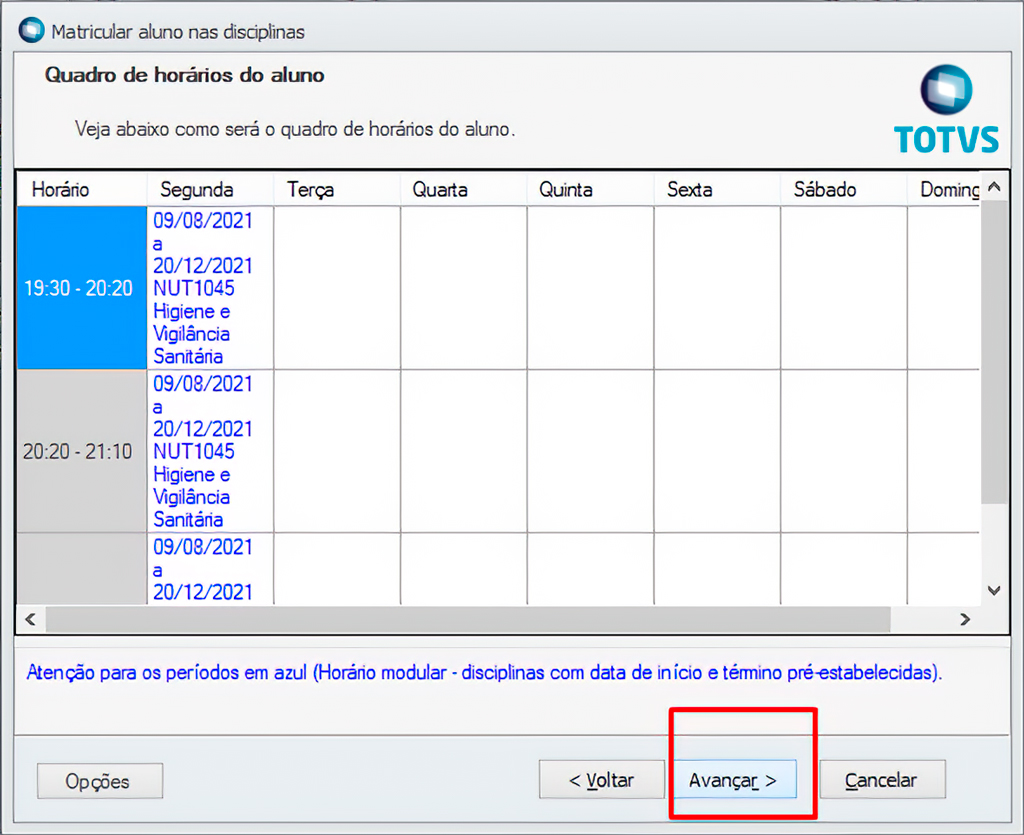
Task: Click the horizontal scrollbar thumb
Action: (466, 619)
